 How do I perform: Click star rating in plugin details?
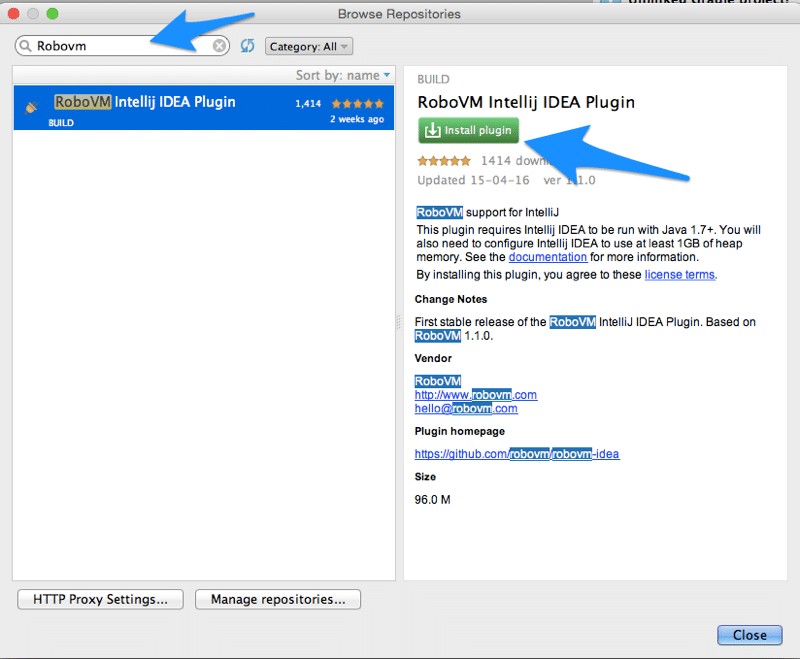tap(444, 161)
